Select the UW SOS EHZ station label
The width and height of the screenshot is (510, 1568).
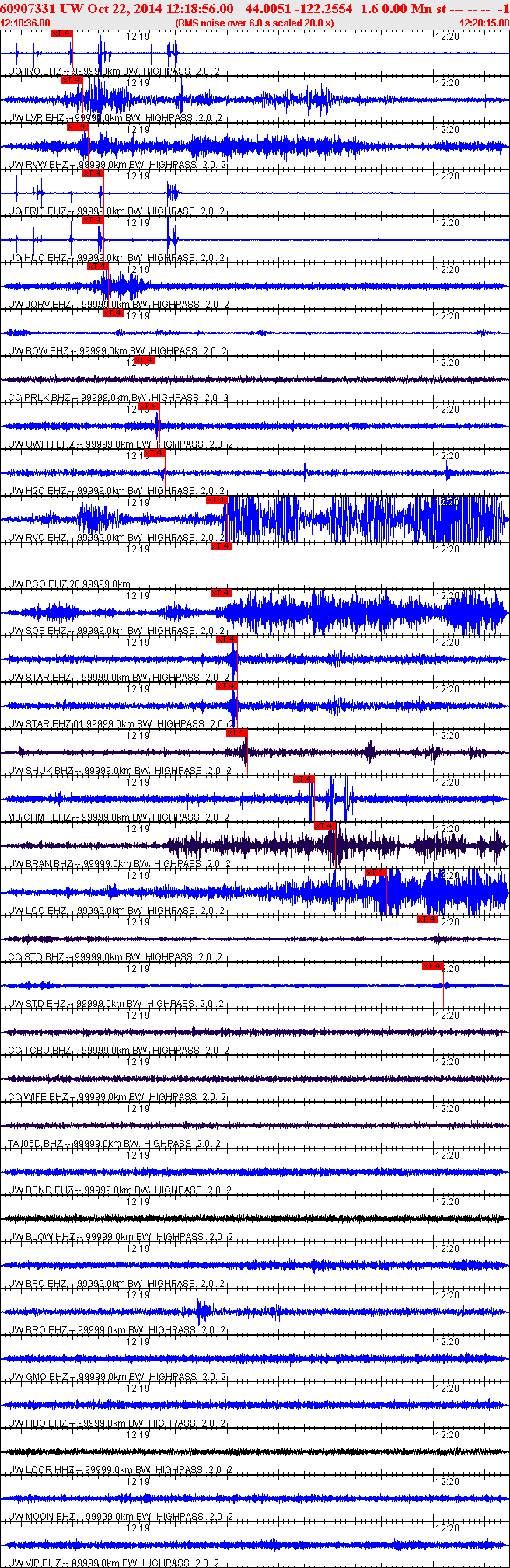pos(37,631)
